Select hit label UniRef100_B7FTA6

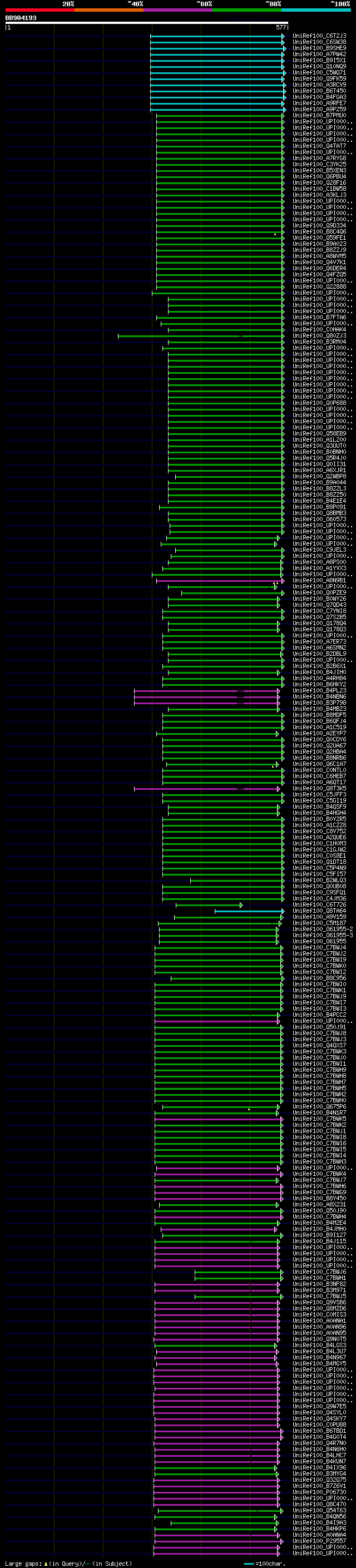tap(319, 318)
